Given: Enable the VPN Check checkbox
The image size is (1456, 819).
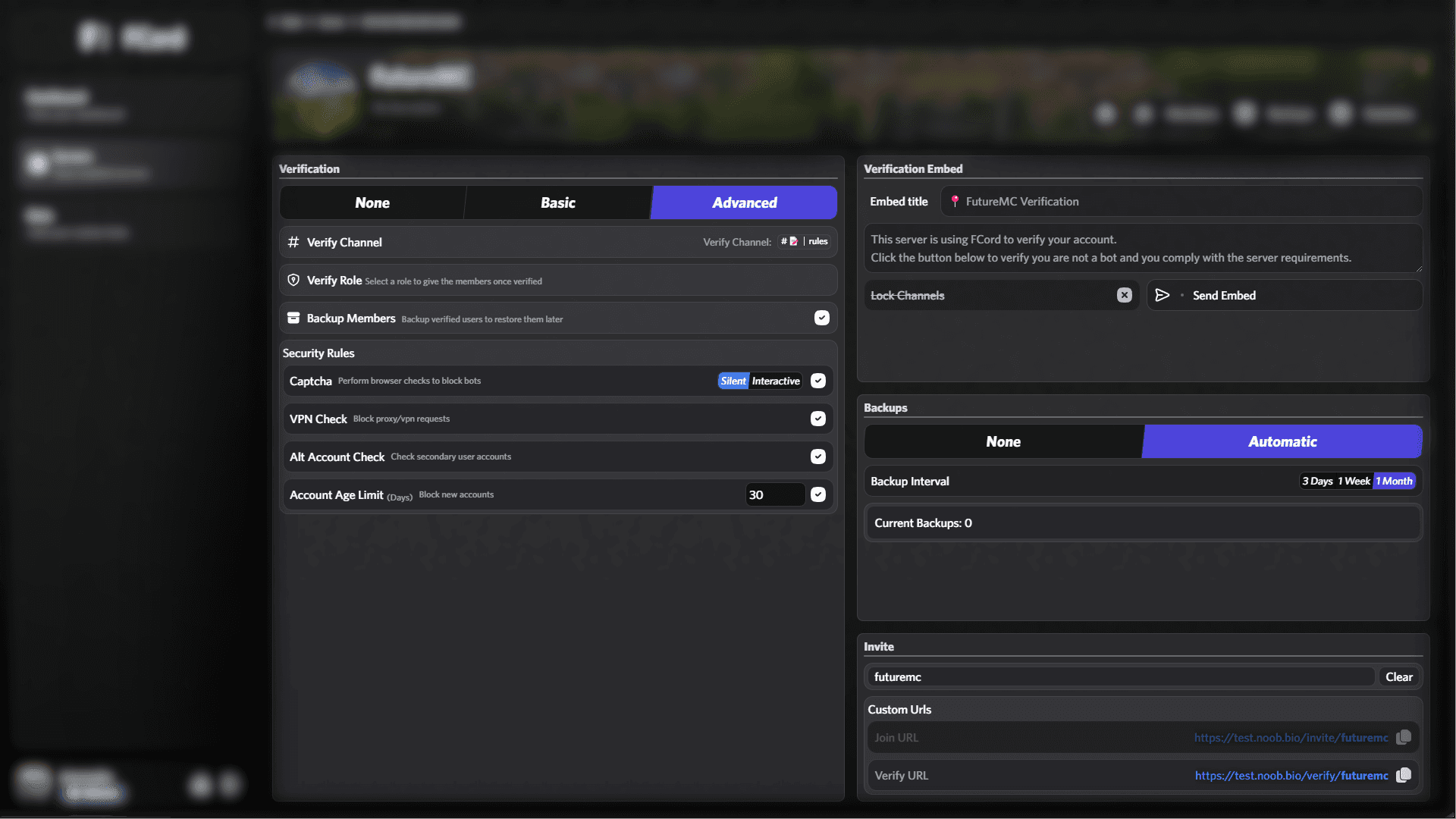Looking at the screenshot, I should (x=818, y=418).
